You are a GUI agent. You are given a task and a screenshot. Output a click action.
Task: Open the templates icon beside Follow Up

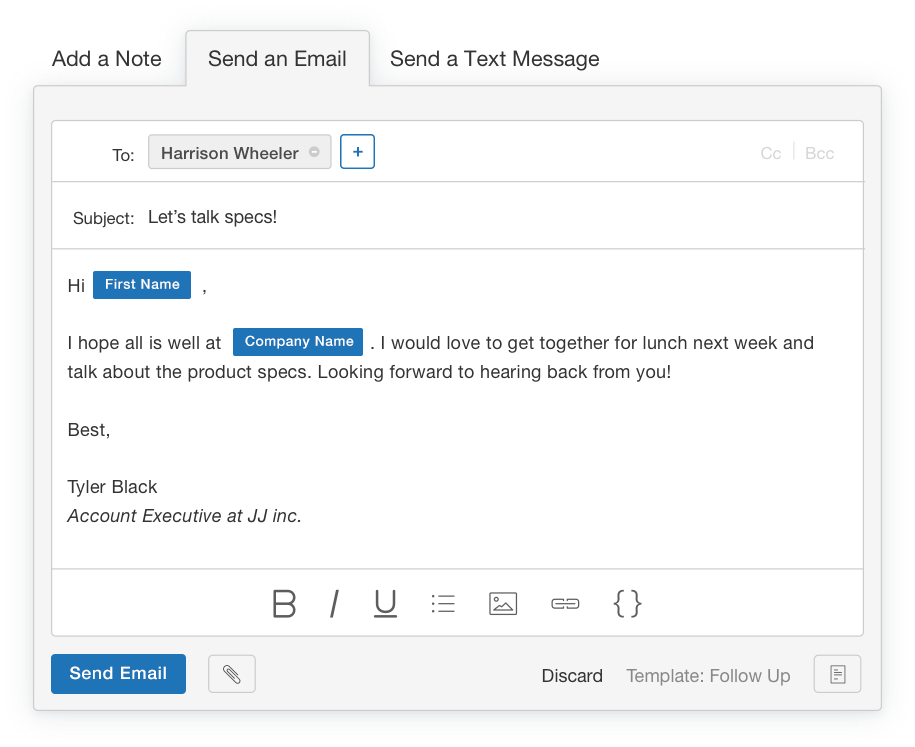click(x=836, y=673)
